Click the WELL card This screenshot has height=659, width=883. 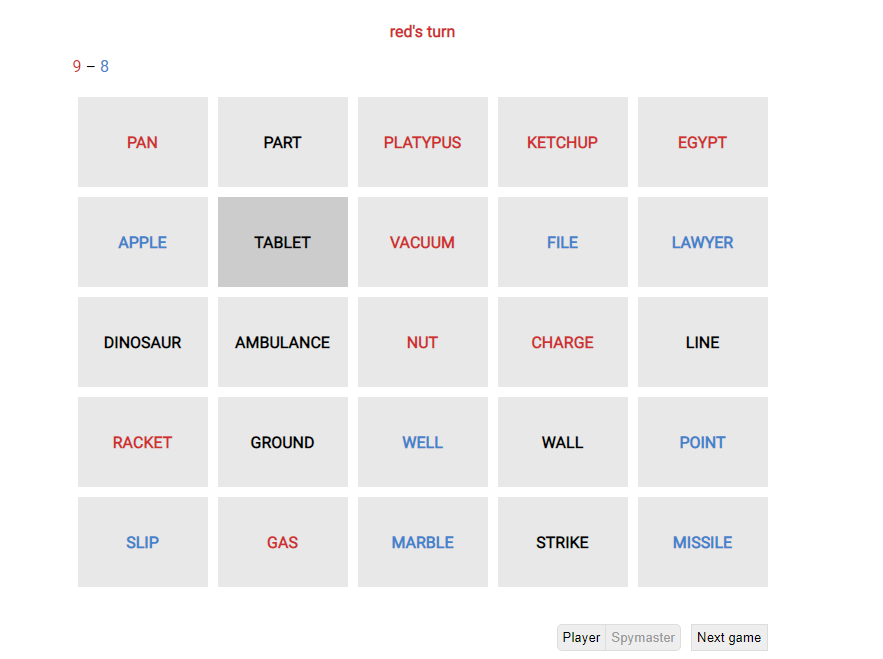tap(422, 442)
